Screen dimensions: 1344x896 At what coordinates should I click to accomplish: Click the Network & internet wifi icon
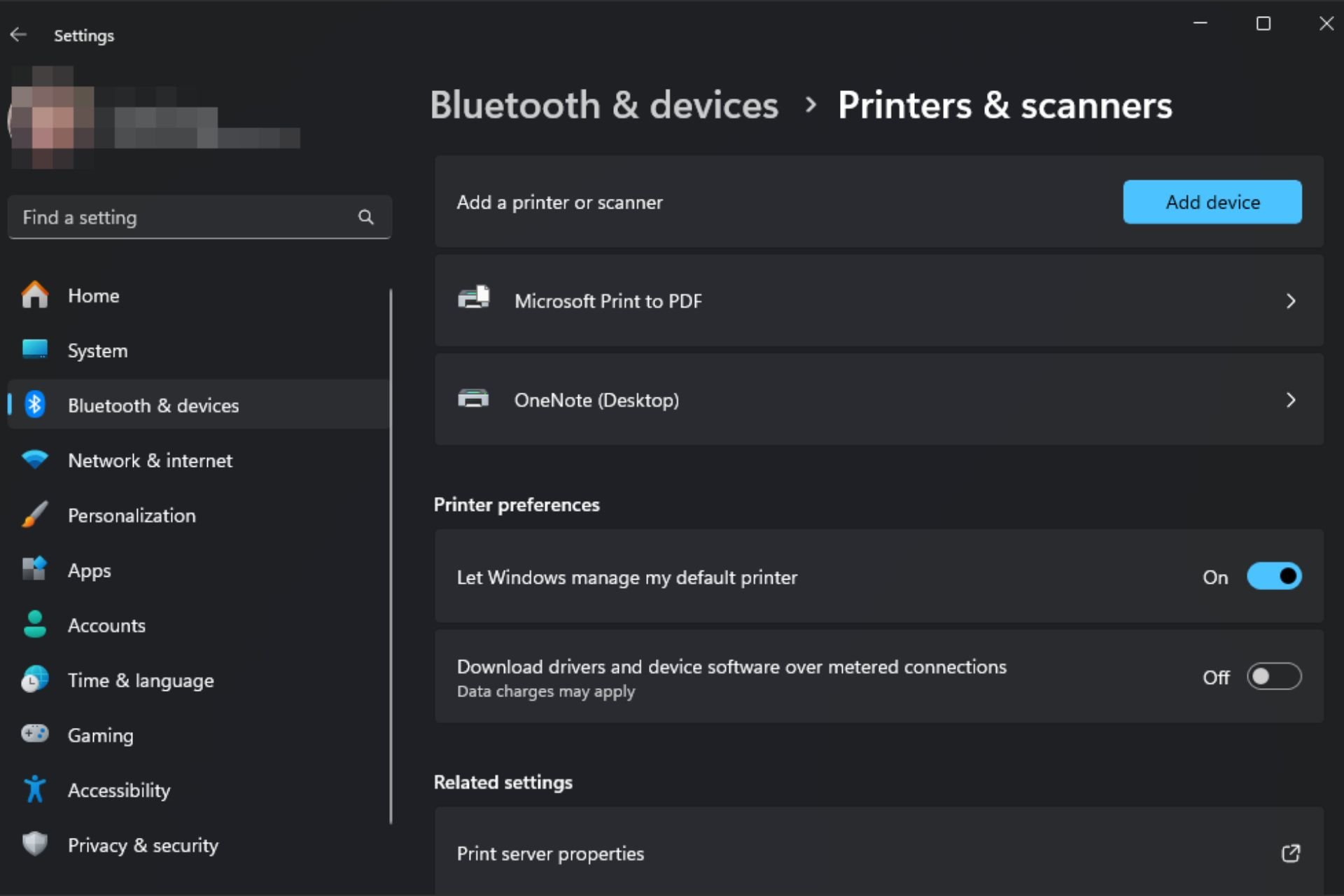point(34,460)
